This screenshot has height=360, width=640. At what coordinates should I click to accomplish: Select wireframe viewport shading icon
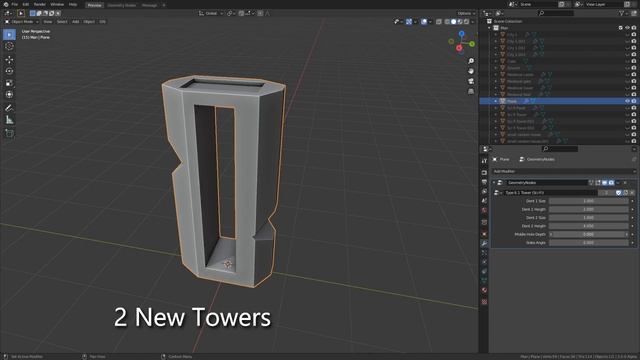tap(447, 22)
